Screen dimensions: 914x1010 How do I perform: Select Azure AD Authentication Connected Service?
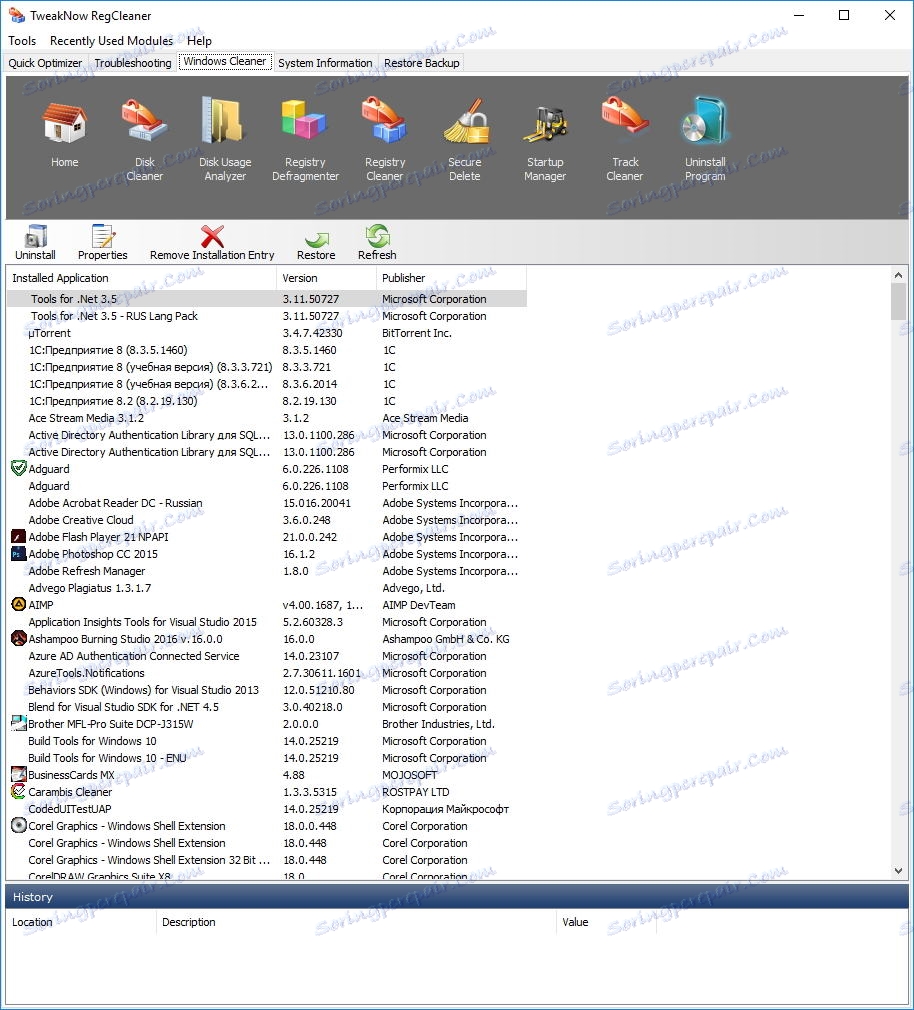pyautogui.click(x=267, y=656)
